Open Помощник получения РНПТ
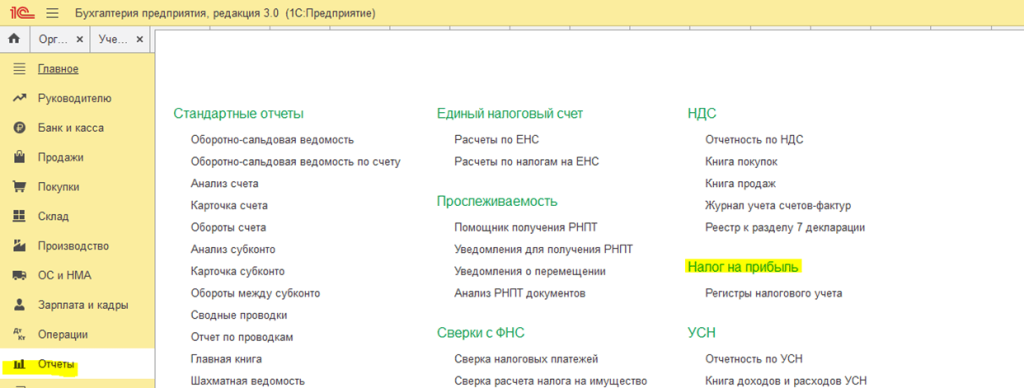Image resolution: width=1024 pixels, height=388 pixels. [x=526, y=227]
